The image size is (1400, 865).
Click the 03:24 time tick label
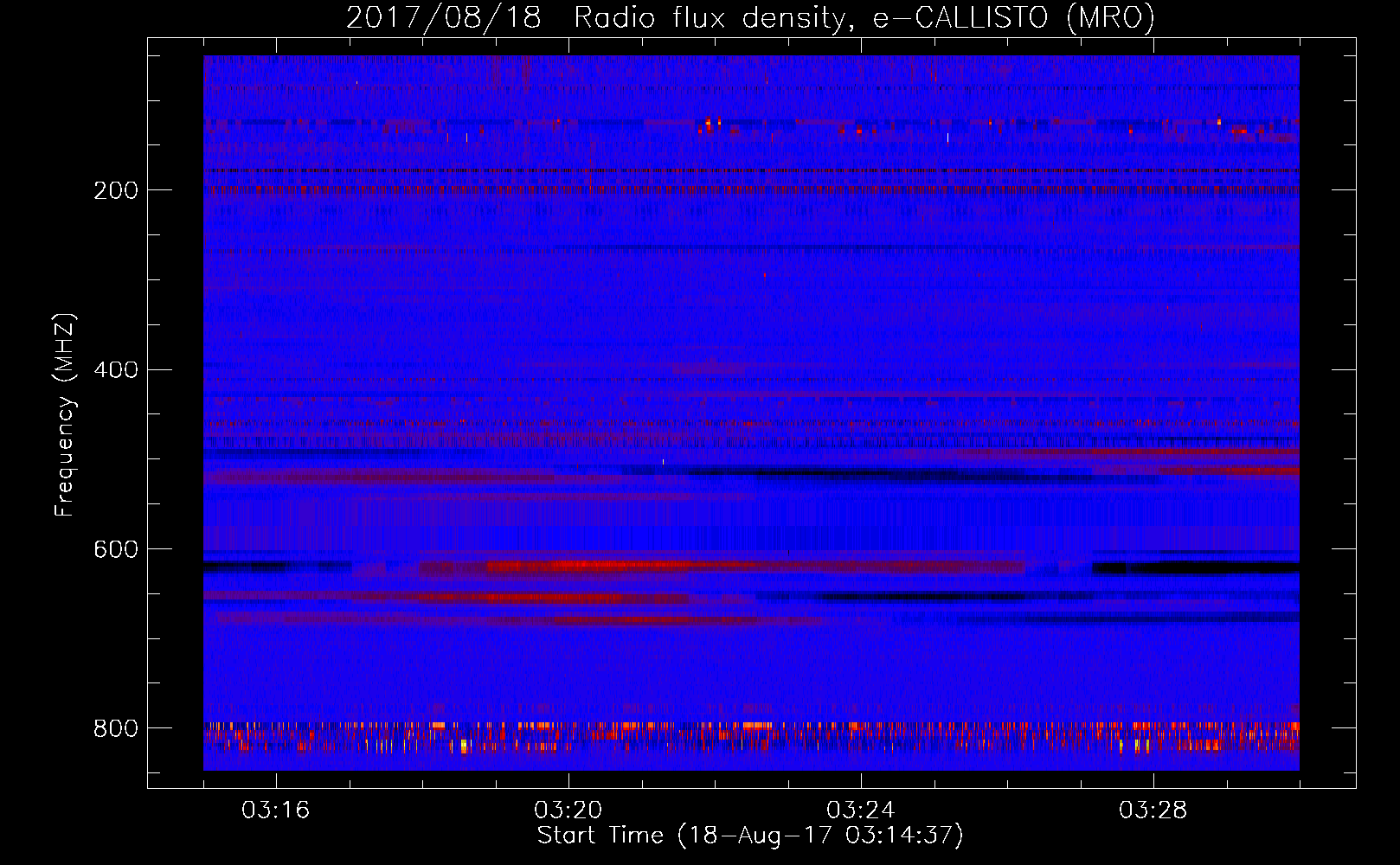coord(861,811)
